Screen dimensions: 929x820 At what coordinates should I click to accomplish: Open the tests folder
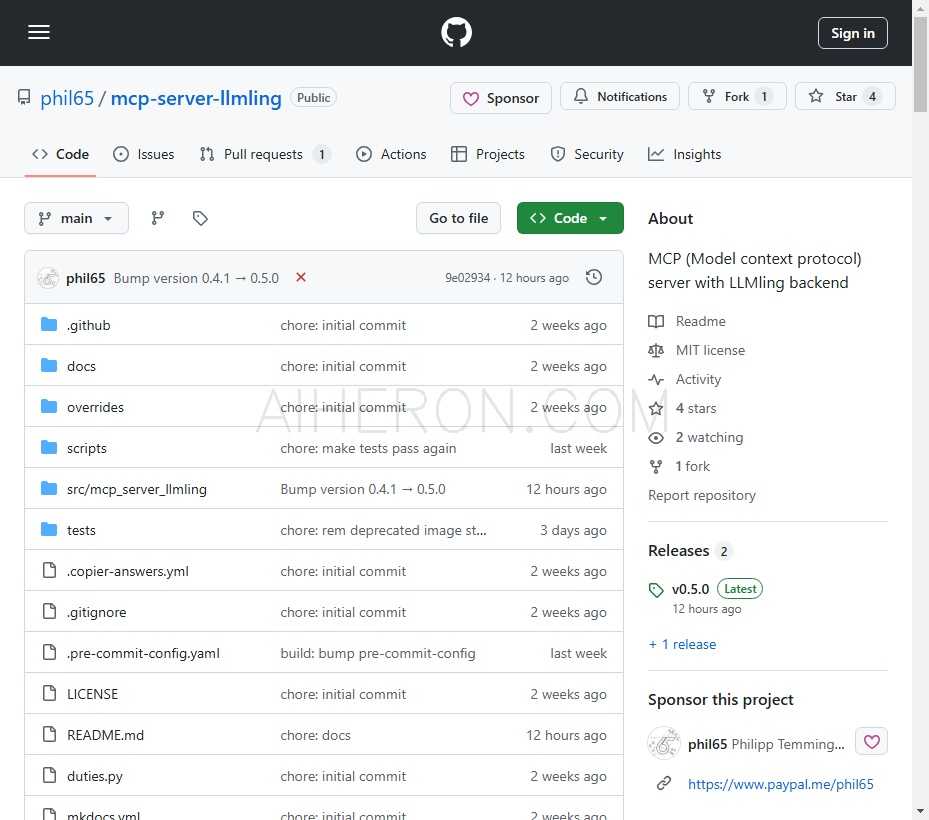pos(81,530)
